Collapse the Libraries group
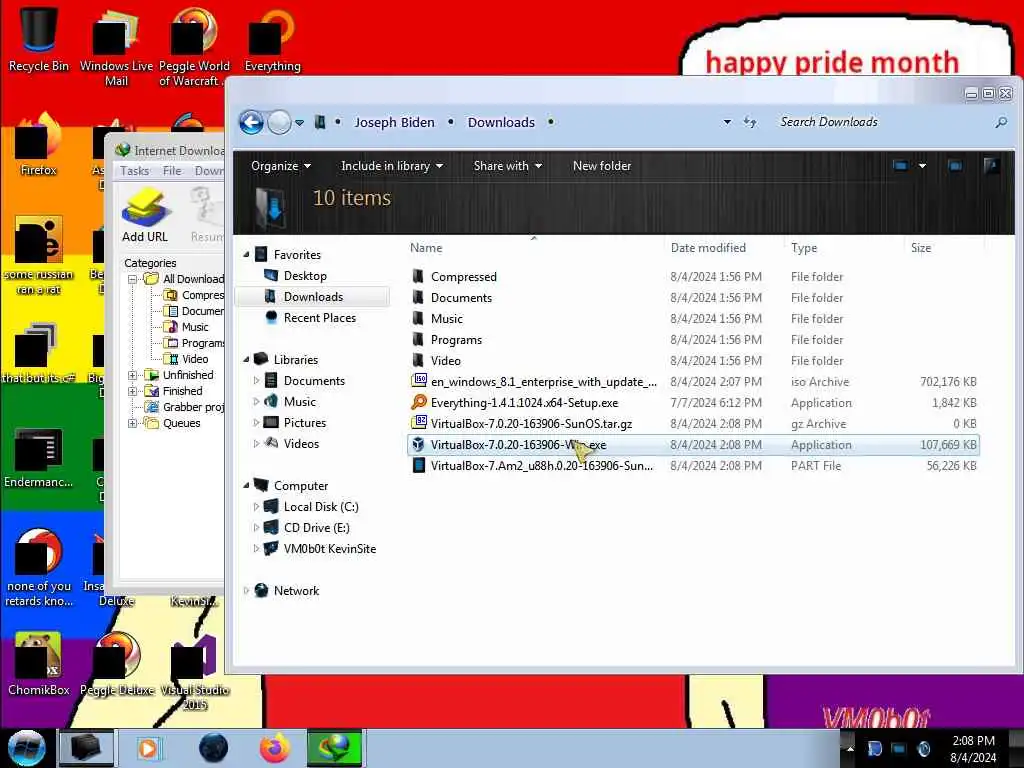The width and height of the screenshot is (1024, 768). pyautogui.click(x=247, y=359)
